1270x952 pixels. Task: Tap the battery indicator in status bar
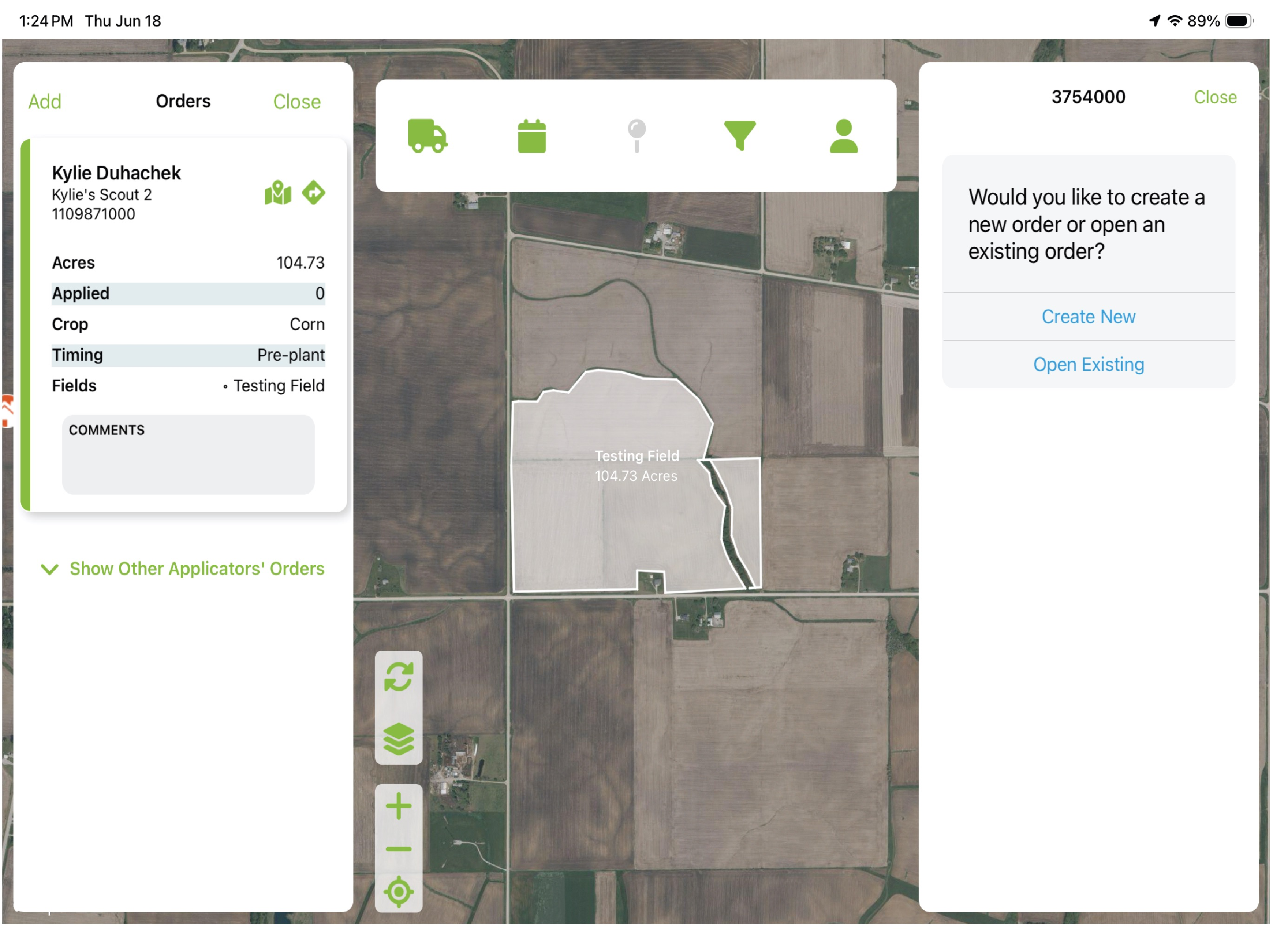(x=1238, y=21)
